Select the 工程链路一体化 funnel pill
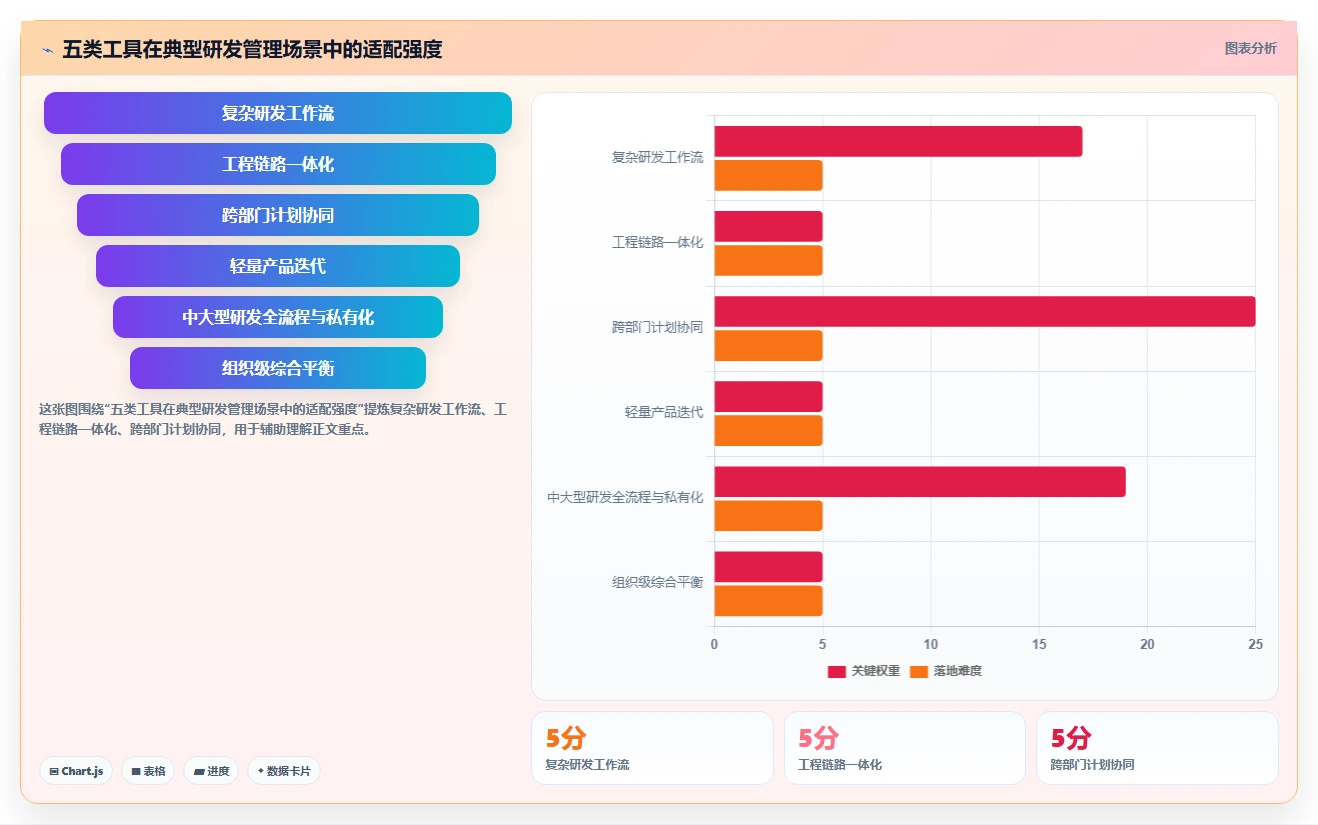Image resolution: width=1318 pixels, height=825 pixels. click(x=278, y=164)
